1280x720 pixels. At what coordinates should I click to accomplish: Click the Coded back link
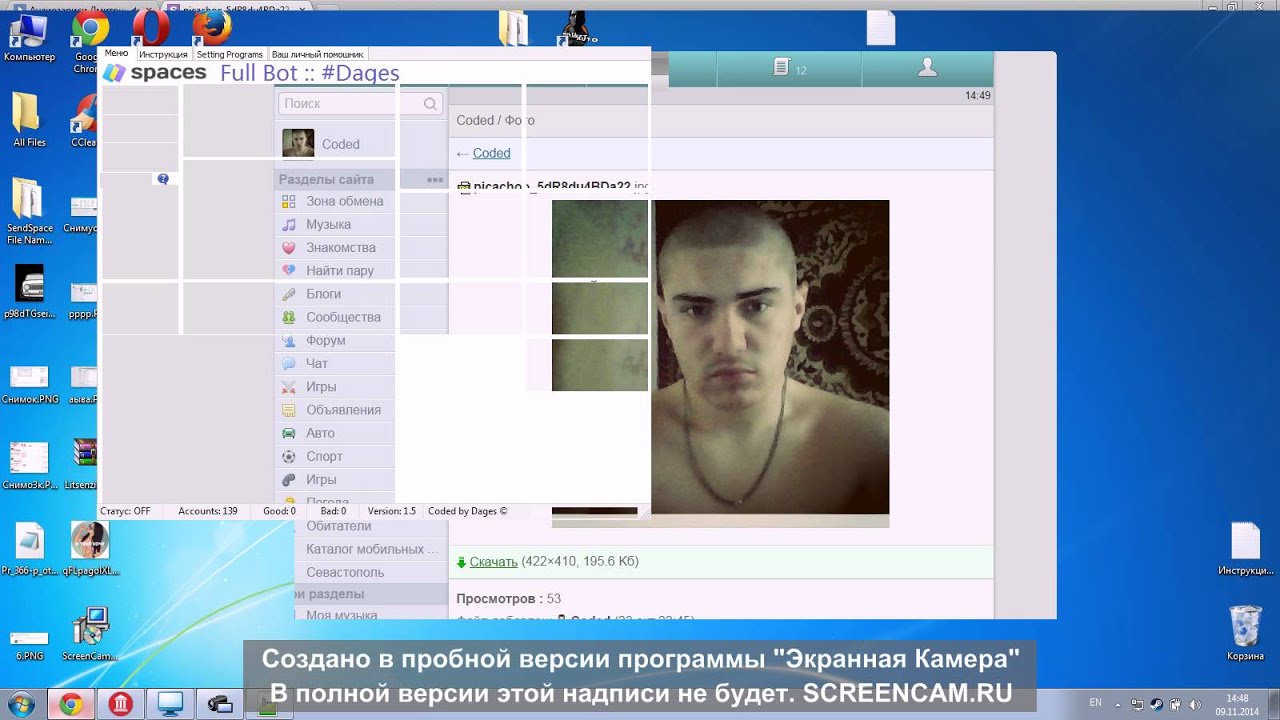tap(491, 153)
